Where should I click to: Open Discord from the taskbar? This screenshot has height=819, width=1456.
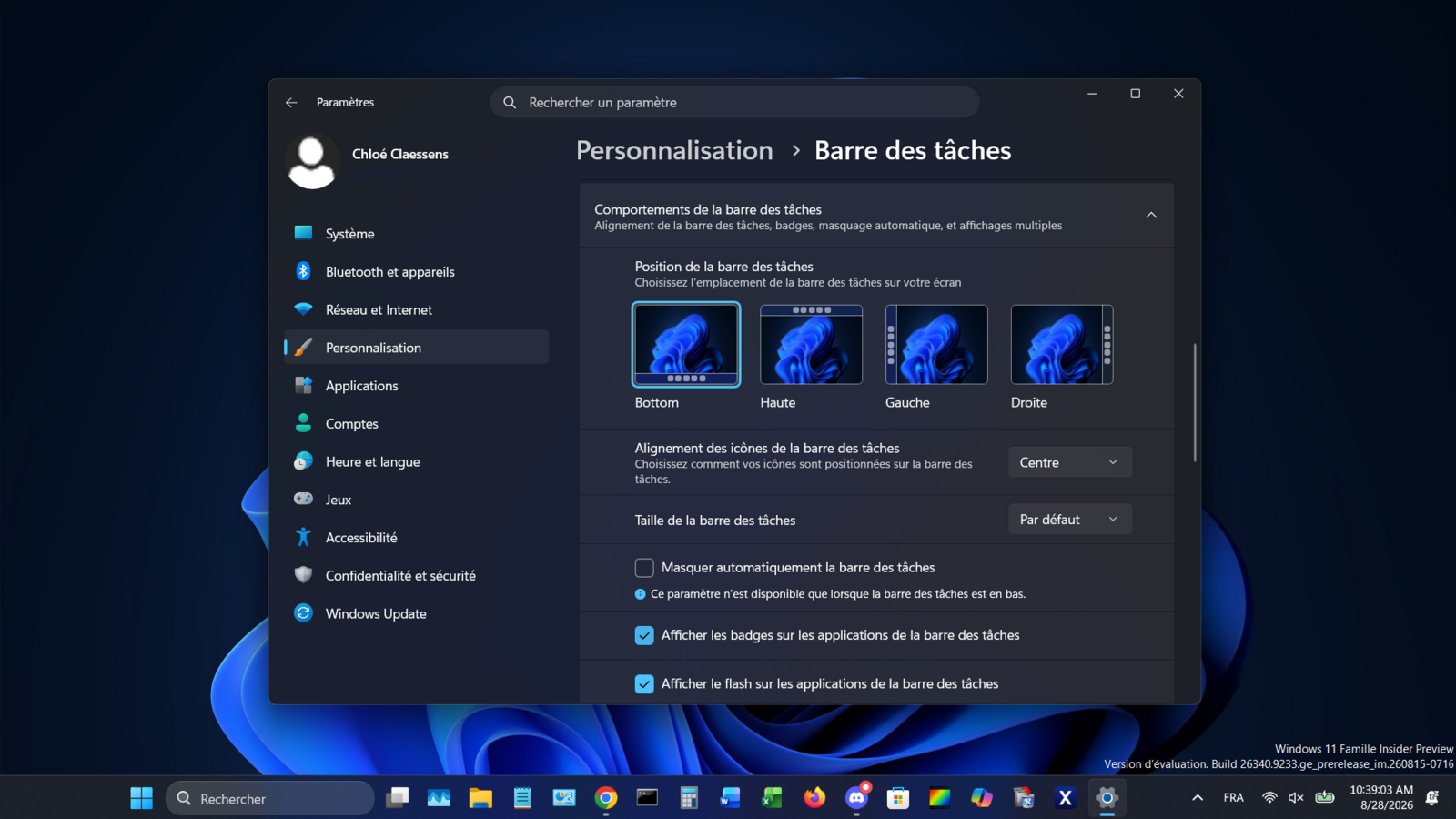click(x=856, y=798)
